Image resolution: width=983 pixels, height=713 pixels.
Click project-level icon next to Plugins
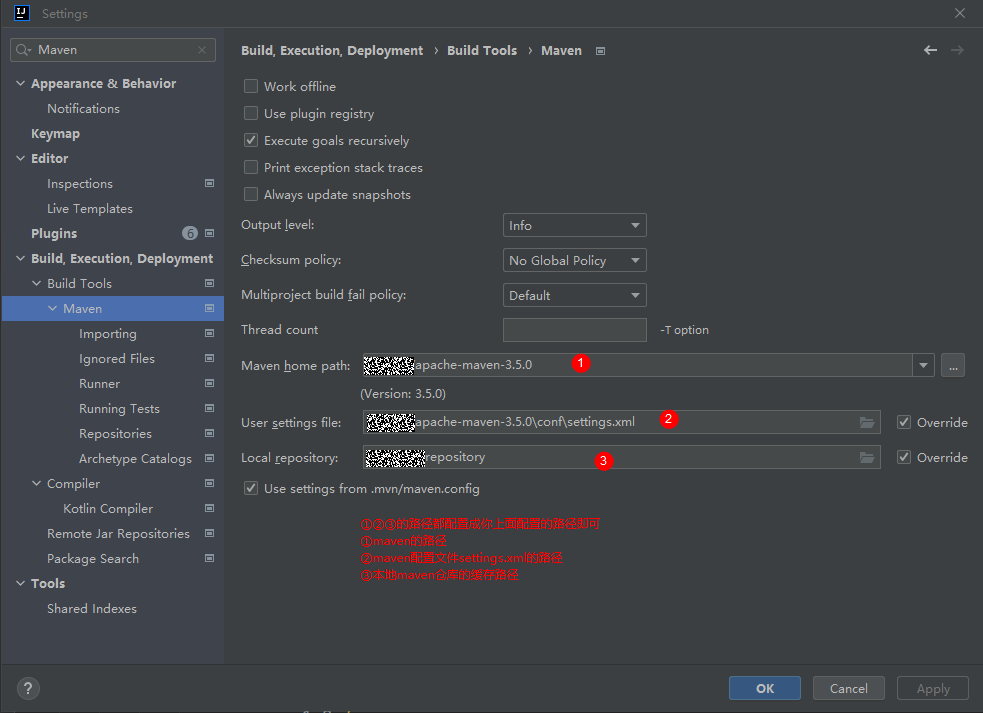[x=209, y=233]
